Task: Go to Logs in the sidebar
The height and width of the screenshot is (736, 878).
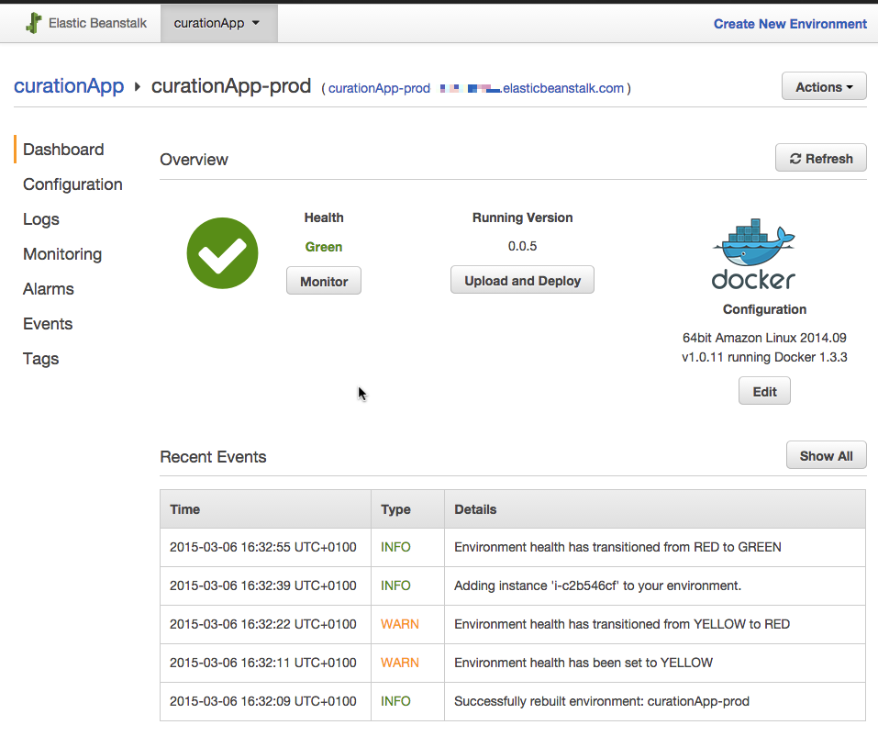Action: [x=41, y=220]
